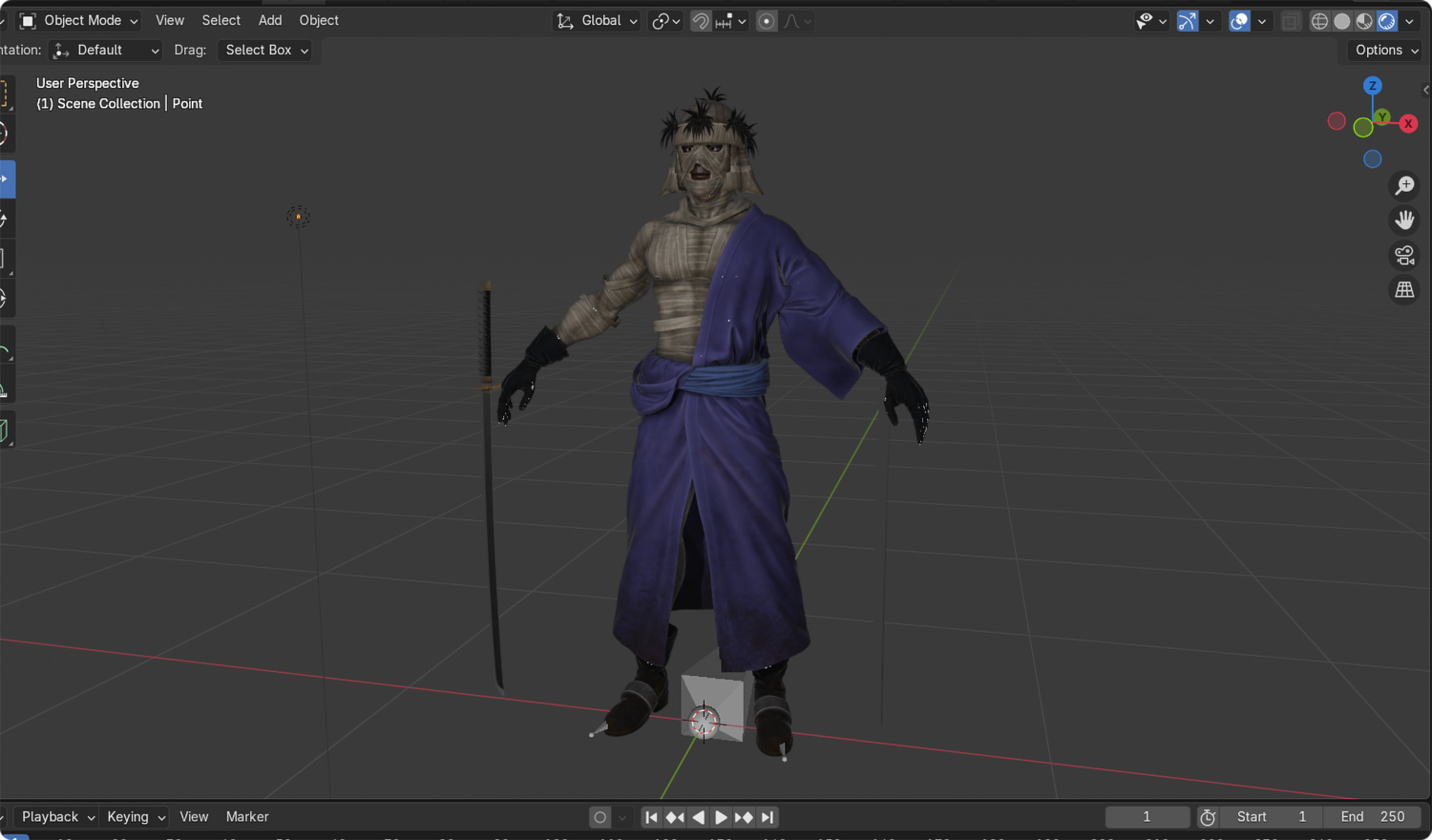
Task: Click the negative Y axis gizmo circle
Action: (1362, 128)
